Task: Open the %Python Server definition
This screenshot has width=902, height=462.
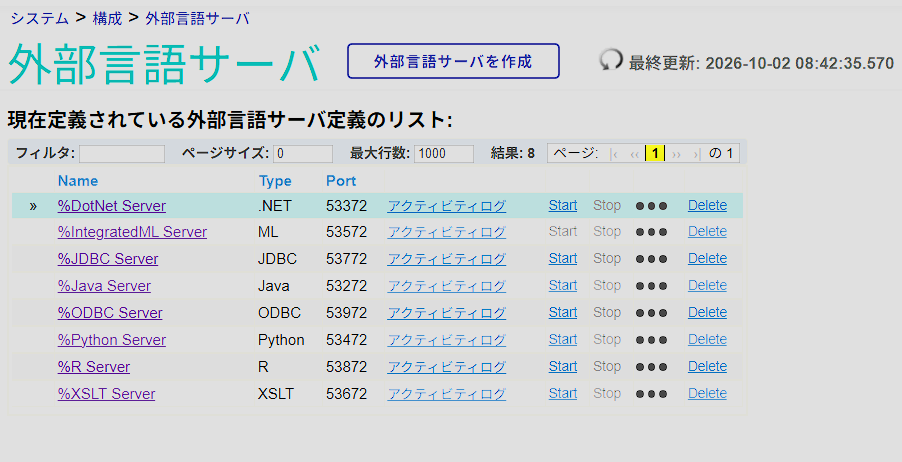Action: 112,340
